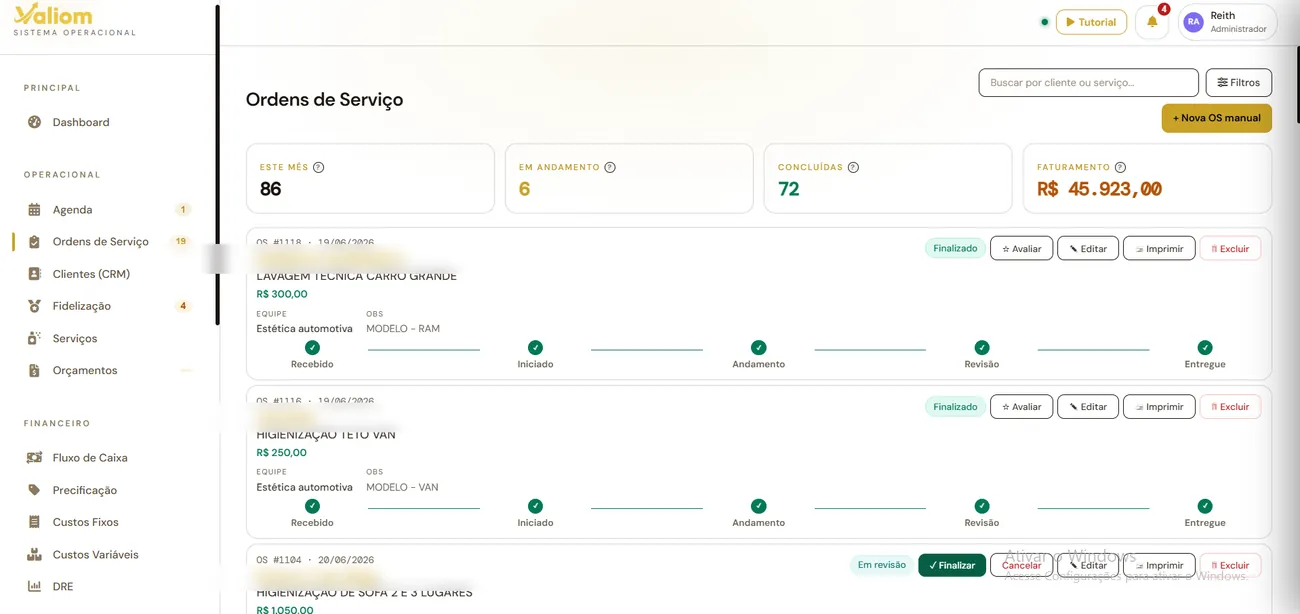The image size is (1300, 614).
Task: Open Clientes (CRM) menu item
Action: pyautogui.click(x=91, y=274)
